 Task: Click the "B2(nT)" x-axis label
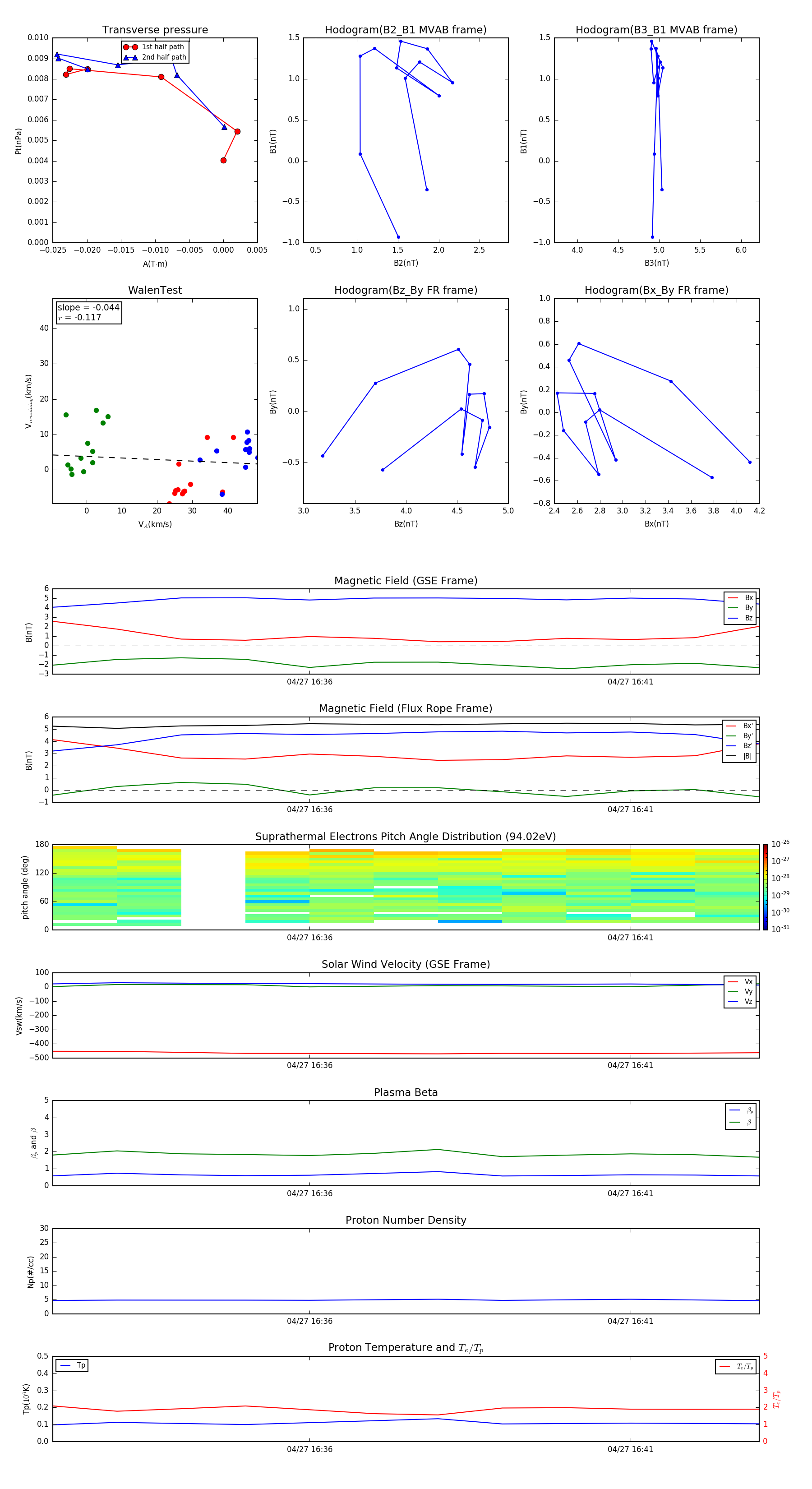[406, 263]
